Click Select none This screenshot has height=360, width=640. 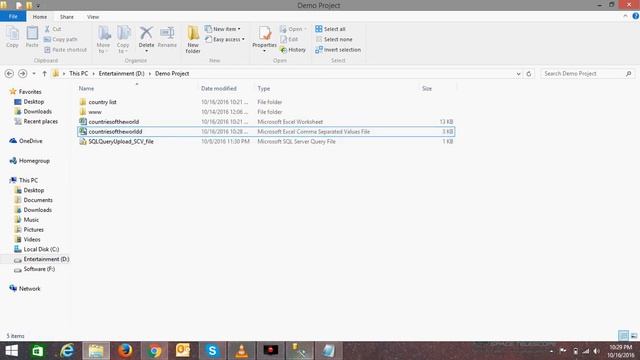coord(334,39)
